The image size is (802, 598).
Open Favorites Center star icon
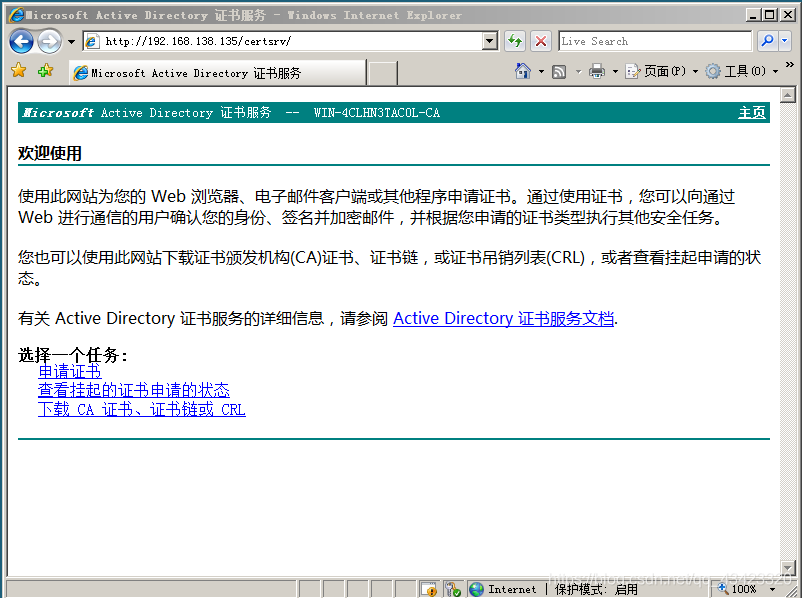[19, 70]
